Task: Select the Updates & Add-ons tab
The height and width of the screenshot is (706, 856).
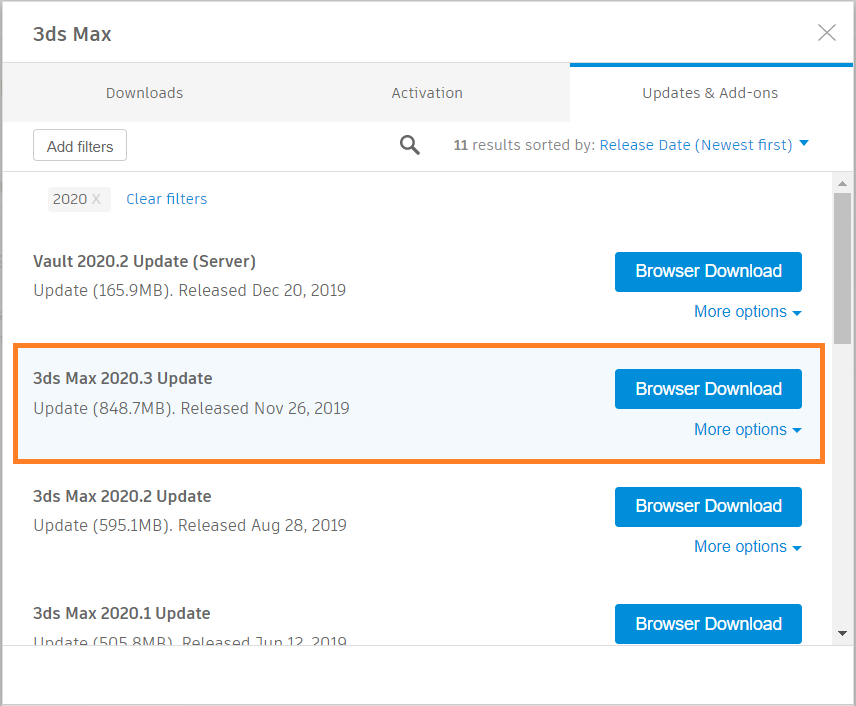Action: [x=710, y=92]
